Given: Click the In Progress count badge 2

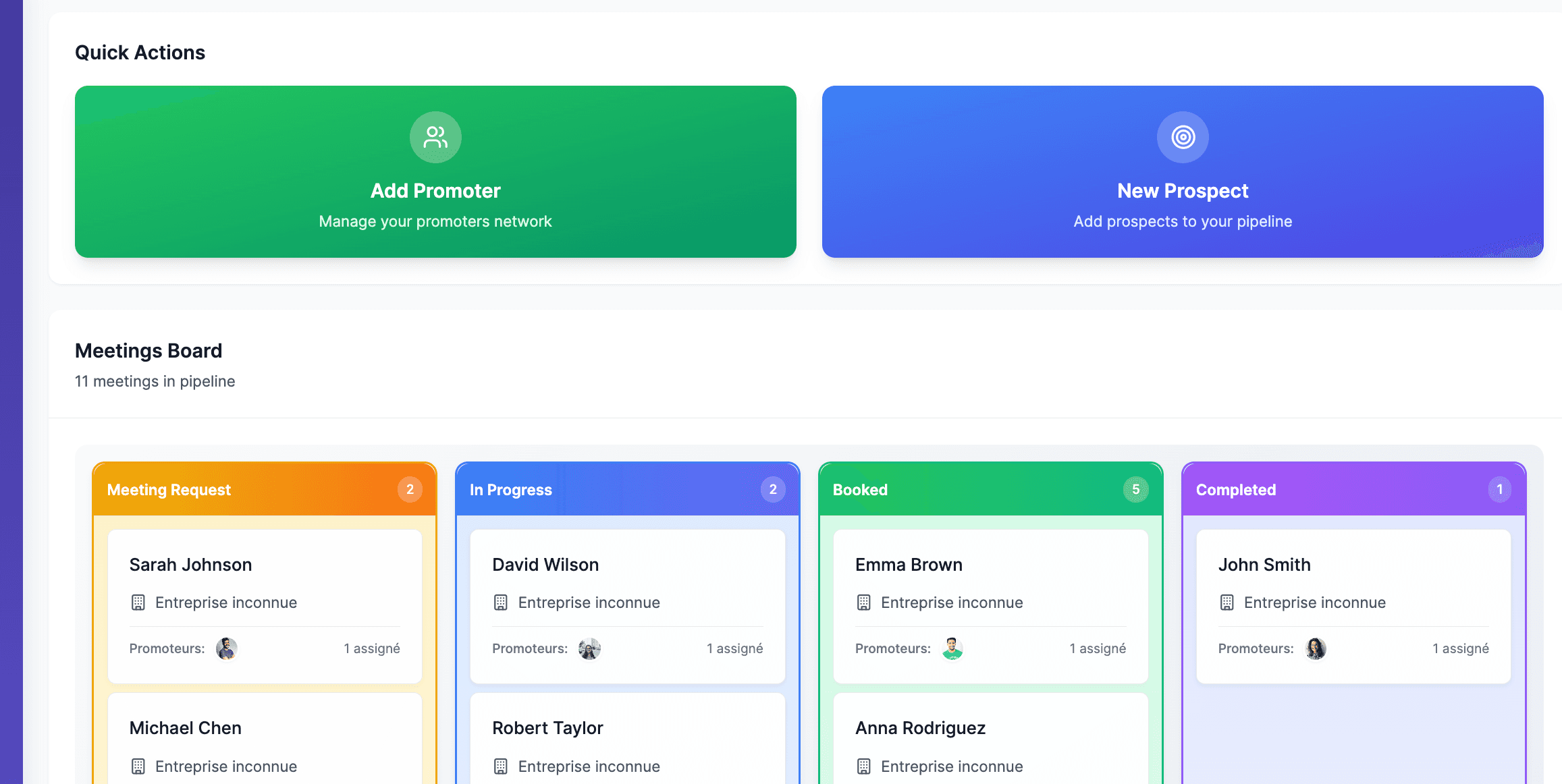Looking at the screenshot, I should 773,489.
